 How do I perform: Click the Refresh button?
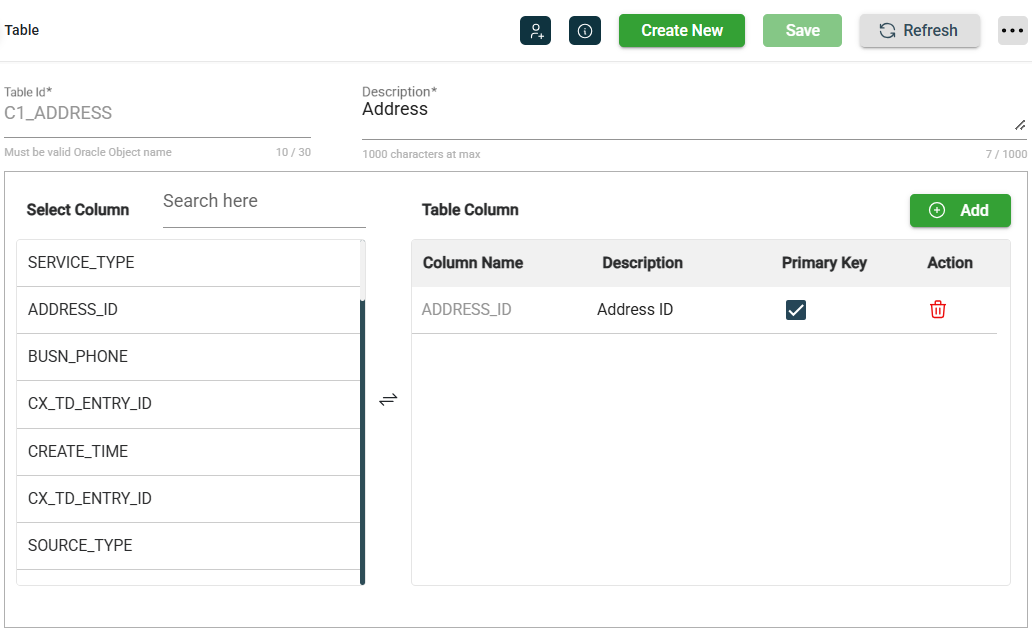[x=919, y=30]
